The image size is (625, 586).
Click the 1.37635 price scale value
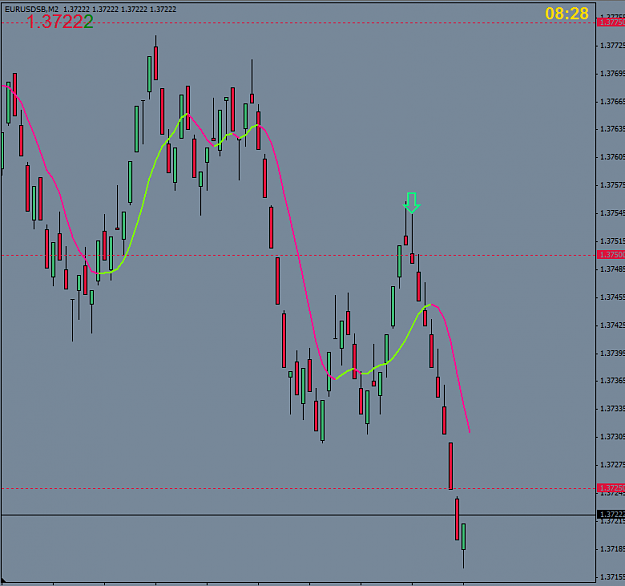coord(612,129)
